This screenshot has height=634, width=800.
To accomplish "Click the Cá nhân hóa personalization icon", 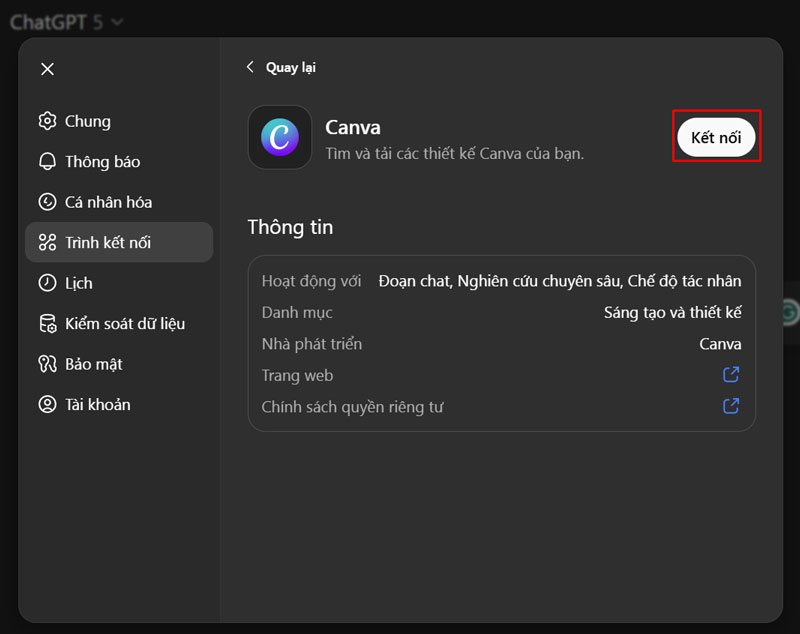I will pos(47,202).
